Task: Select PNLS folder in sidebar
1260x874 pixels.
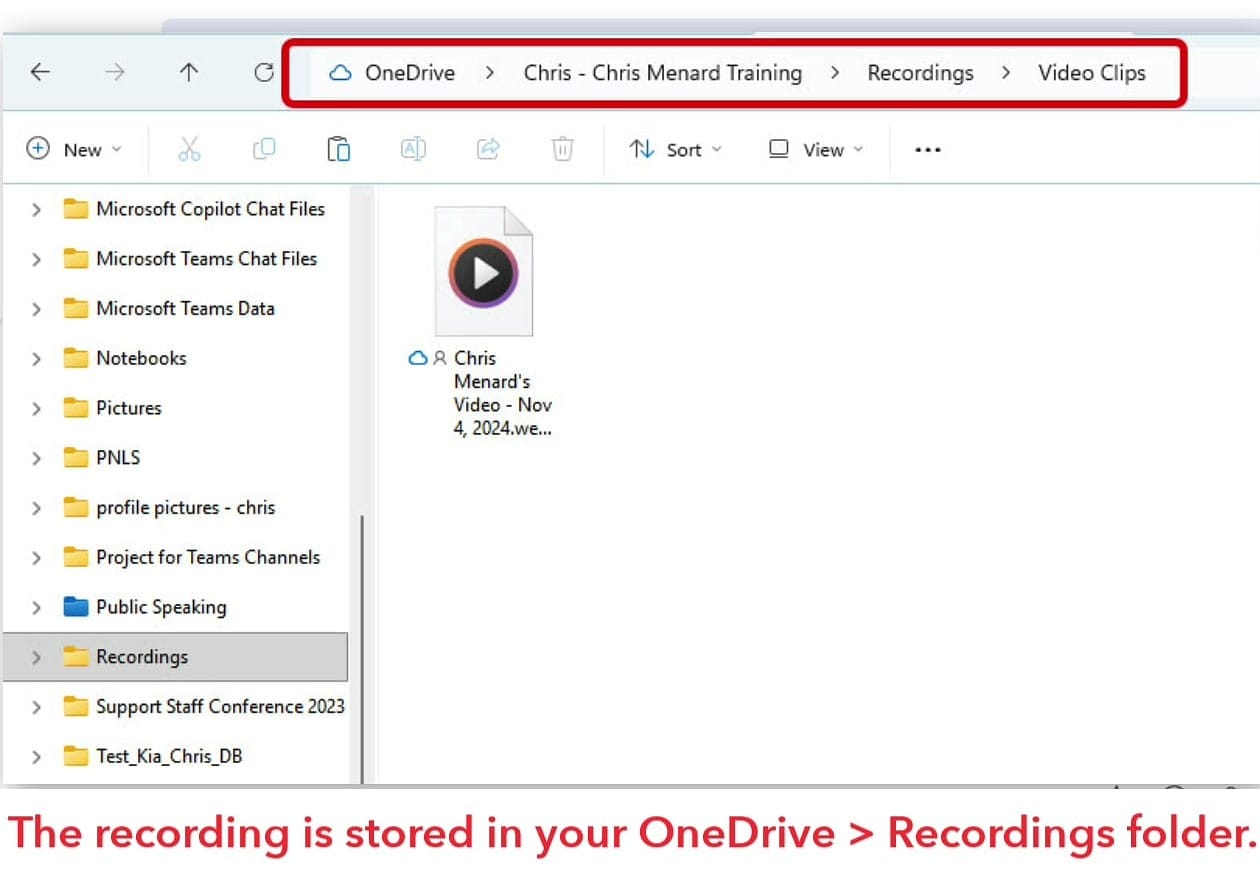Action: click(118, 458)
